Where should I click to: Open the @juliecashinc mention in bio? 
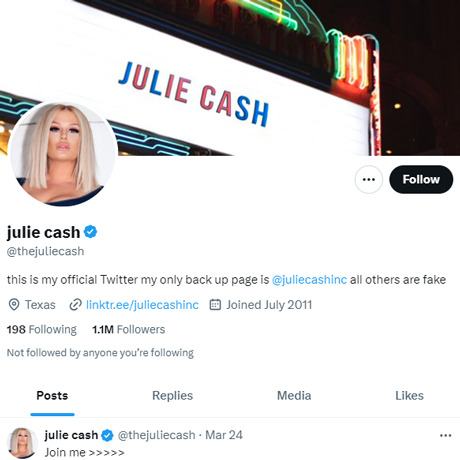click(309, 279)
